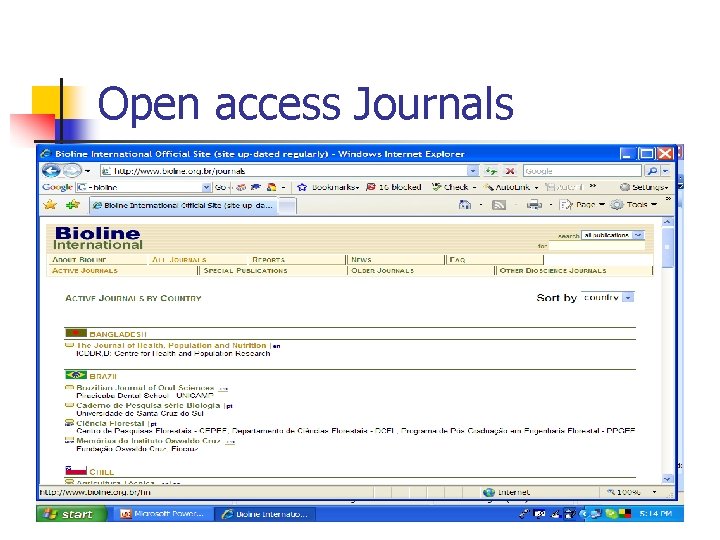Click the vertical scrollbar up arrow

(667, 222)
